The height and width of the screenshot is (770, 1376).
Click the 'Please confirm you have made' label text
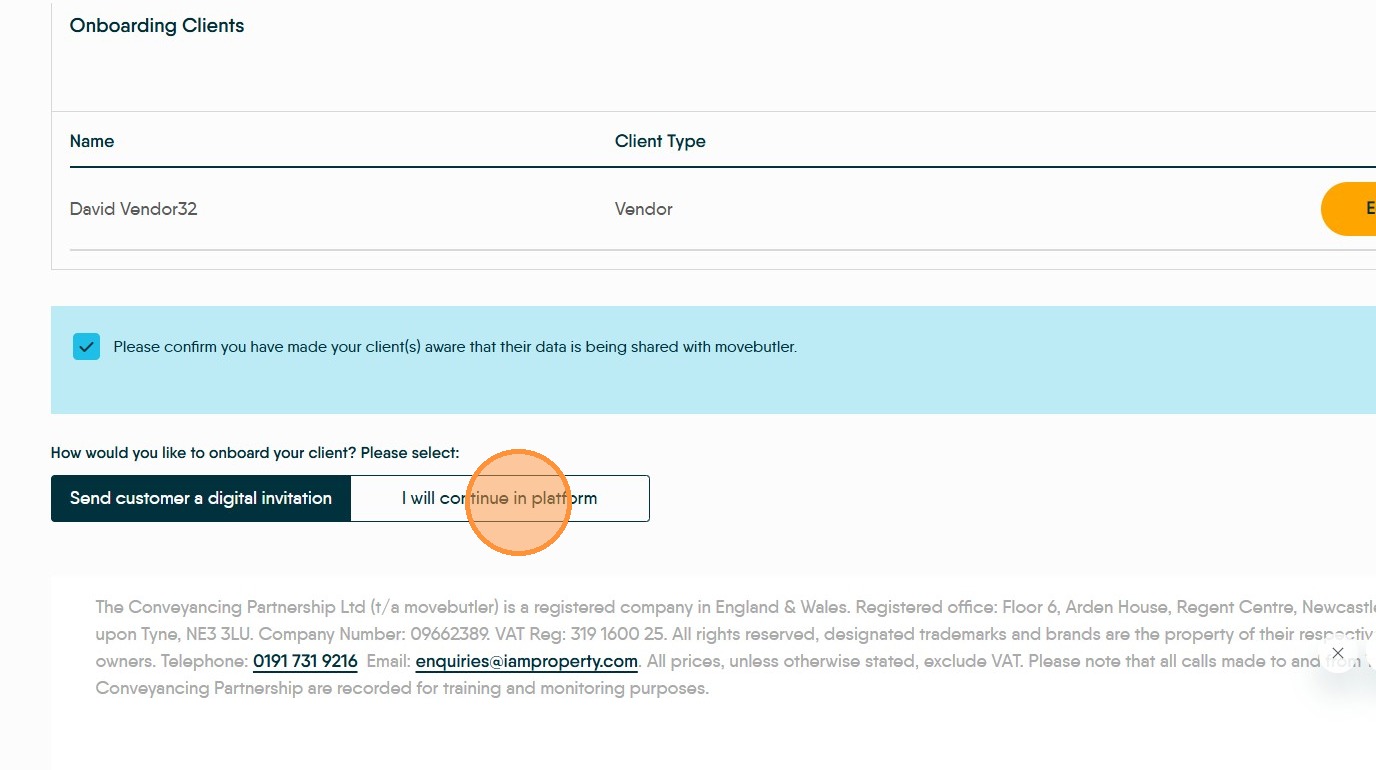(455, 347)
